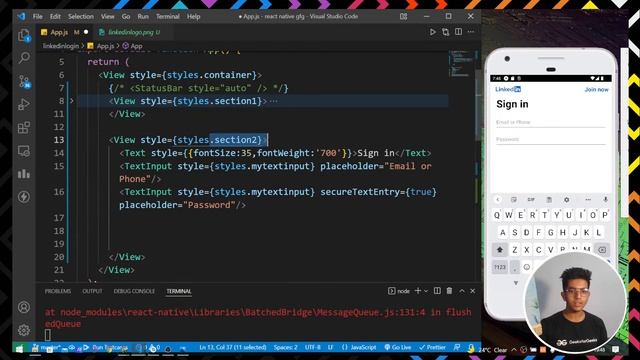This screenshot has width=640, height=360.
Task: Tap the emoji key on phone keyboard
Action: [x=527, y=267]
